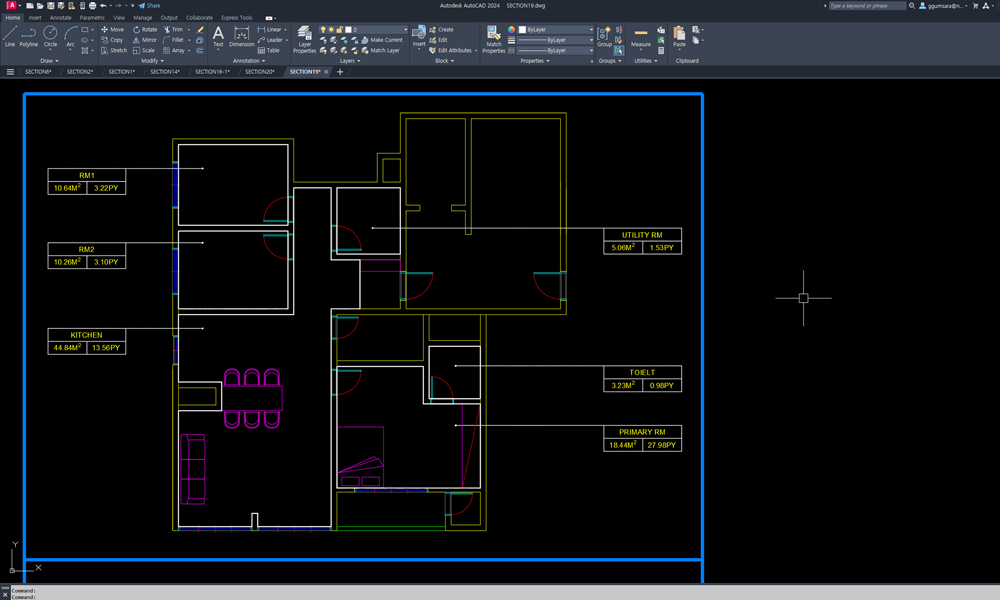Image resolution: width=1000 pixels, height=600 pixels.
Task: Switch to SECTION6 drawing tab
Action: pos(38,72)
